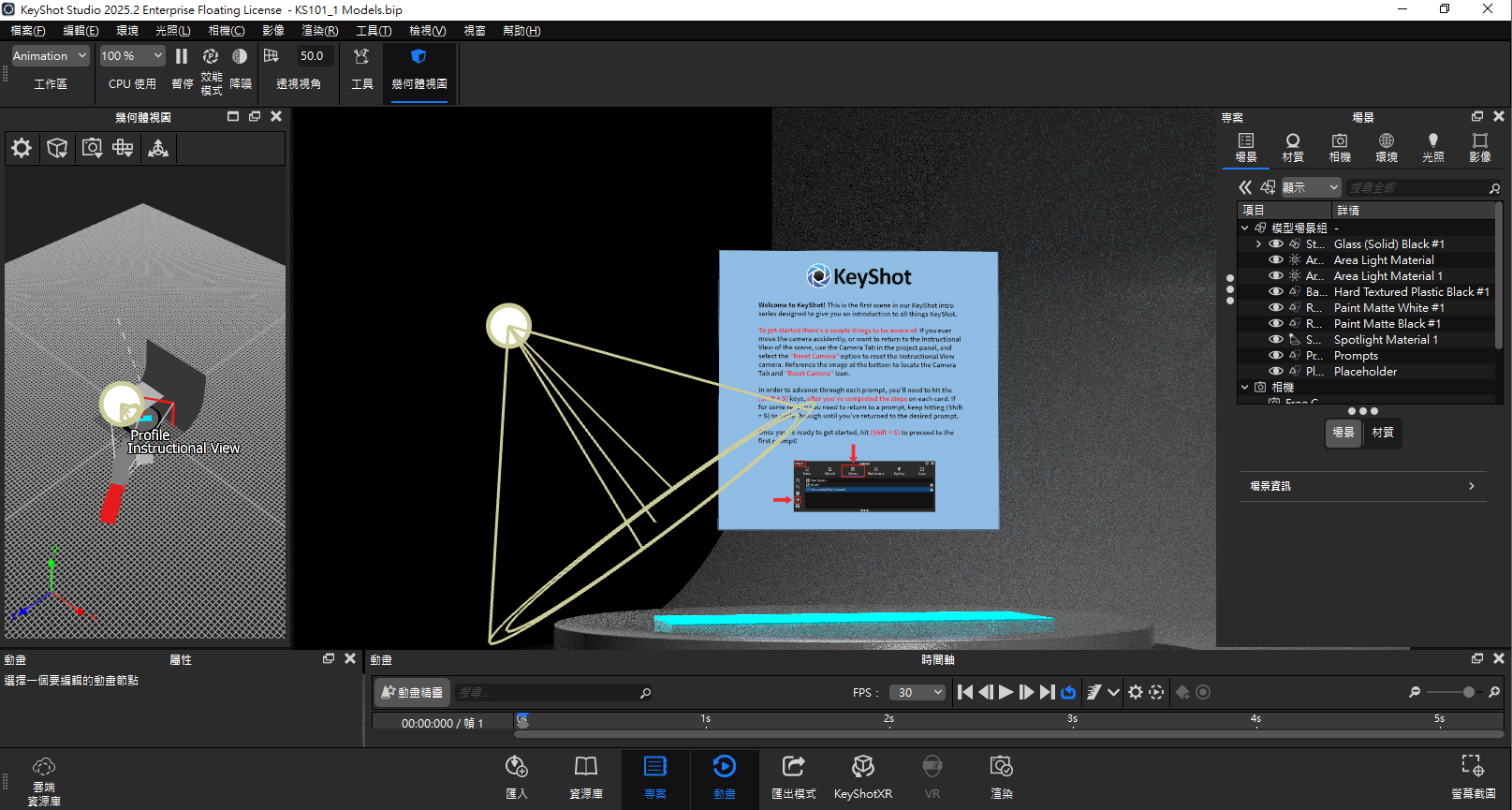The image size is (1512, 810).
Task: Hide Hard Textured Plastic Black #1 row
Action: 1276,292
